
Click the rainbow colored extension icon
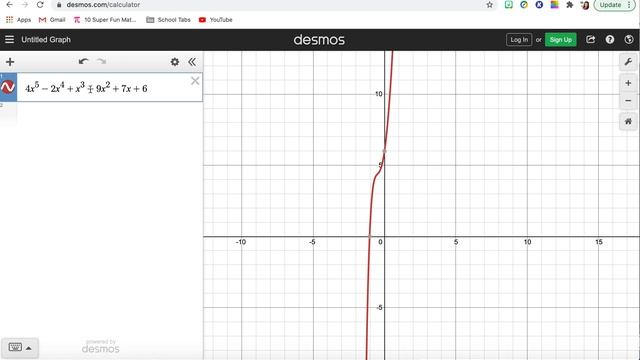click(554, 5)
